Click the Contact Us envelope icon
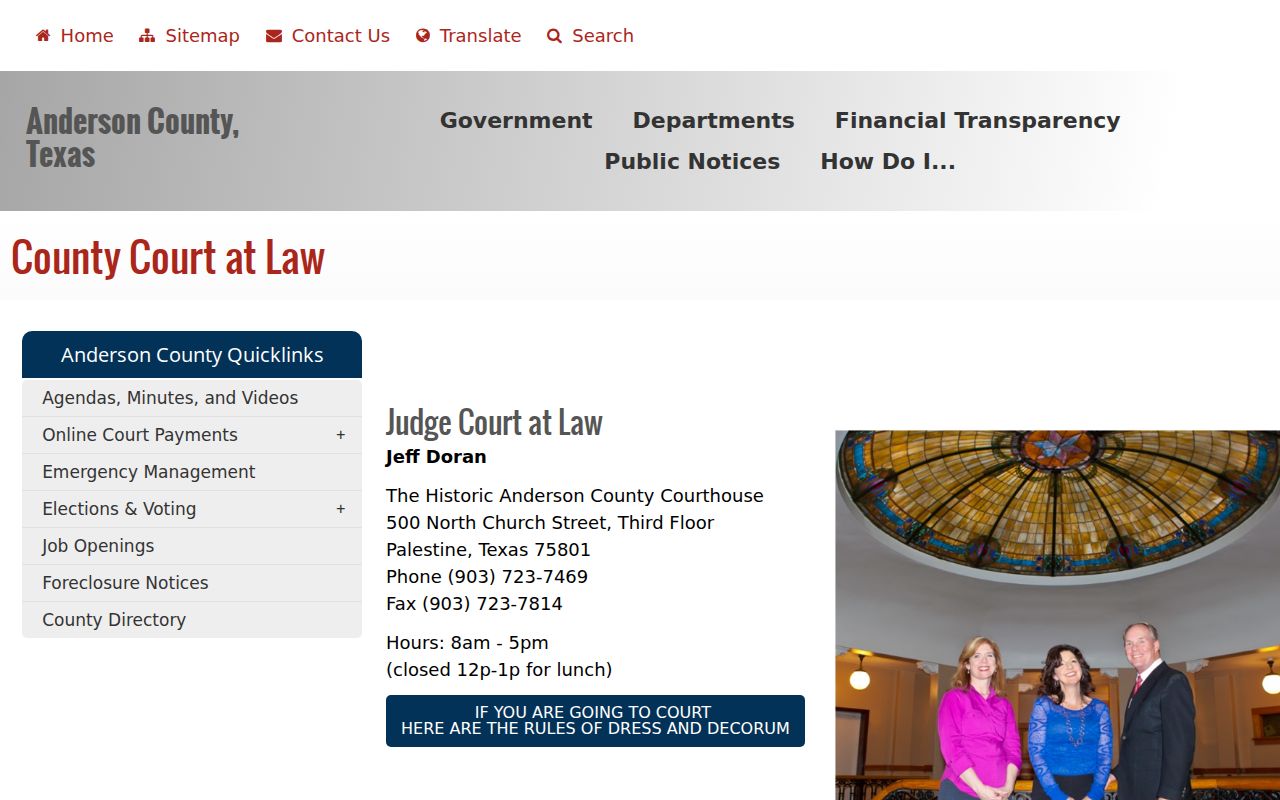 click(274, 36)
